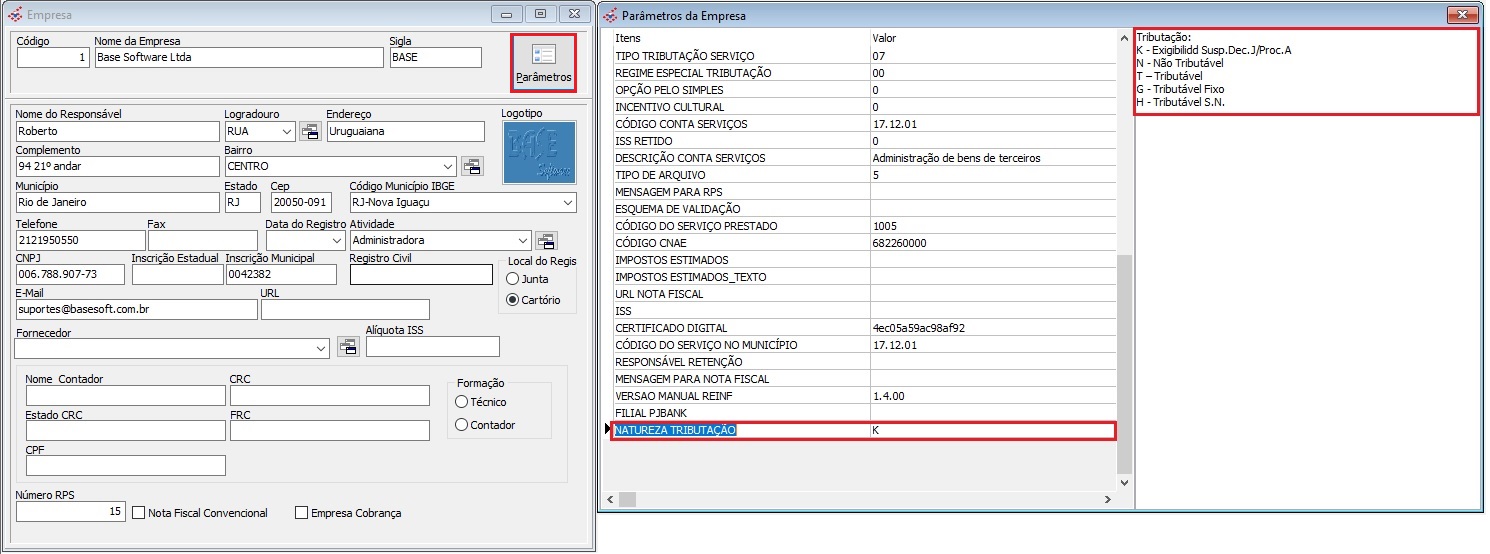
Task: Click Empresa window title icon
Action: tap(14, 15)
